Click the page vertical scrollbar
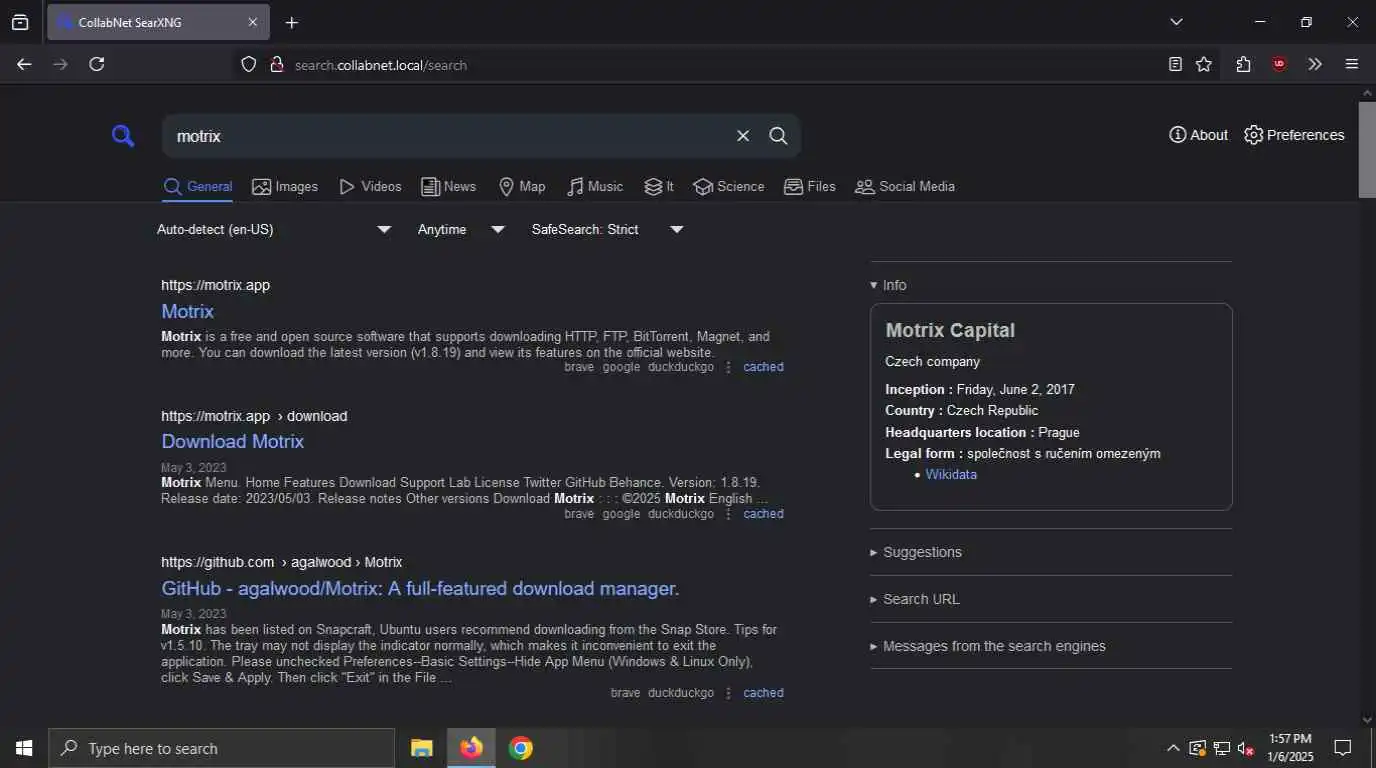Screen dimensions: 1376x768 pyautogui.click(x=1367, y=150)
